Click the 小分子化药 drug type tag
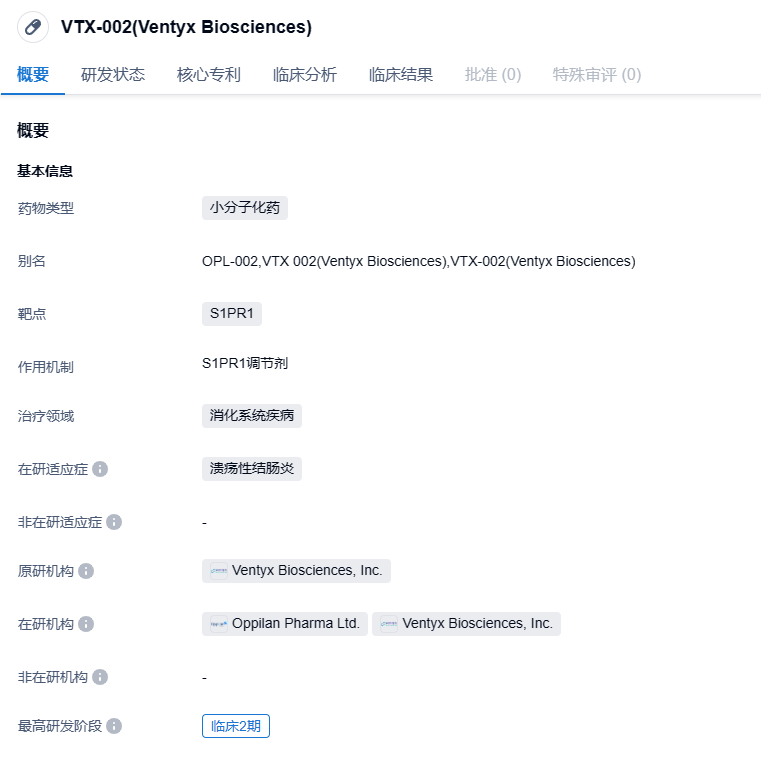The height and width of the screenshot is (758, 761). coord(245,208)
